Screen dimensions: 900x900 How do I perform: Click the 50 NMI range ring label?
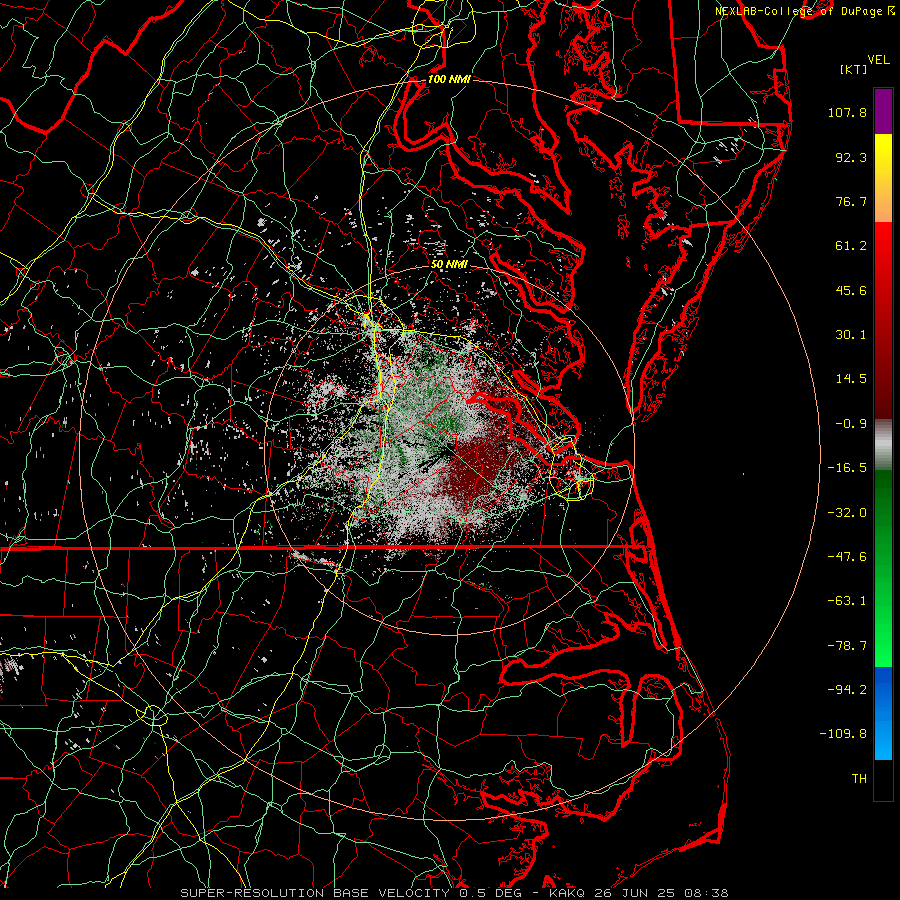(x=449, y=265)
